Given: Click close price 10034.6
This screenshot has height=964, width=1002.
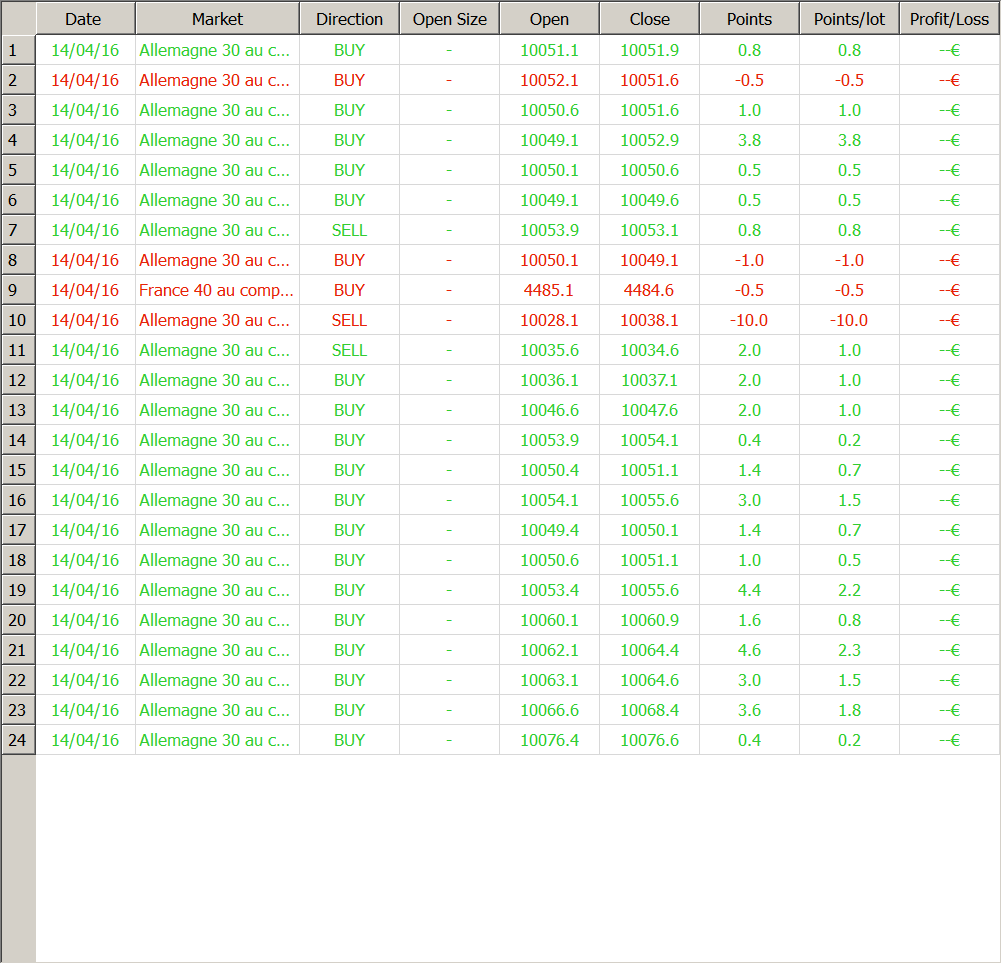Looking at the screenshot, I should click(x=649, y=350).
